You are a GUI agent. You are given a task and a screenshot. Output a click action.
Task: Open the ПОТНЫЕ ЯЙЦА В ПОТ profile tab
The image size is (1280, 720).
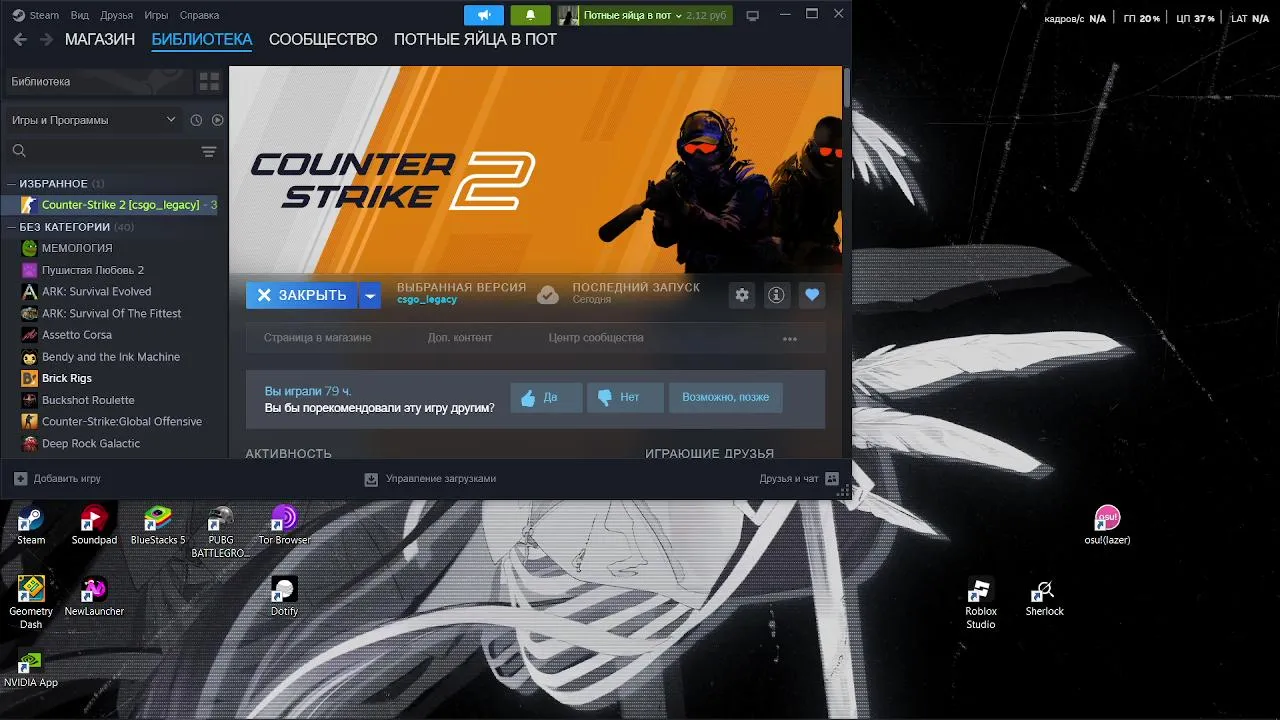click(x=475, y=40)
